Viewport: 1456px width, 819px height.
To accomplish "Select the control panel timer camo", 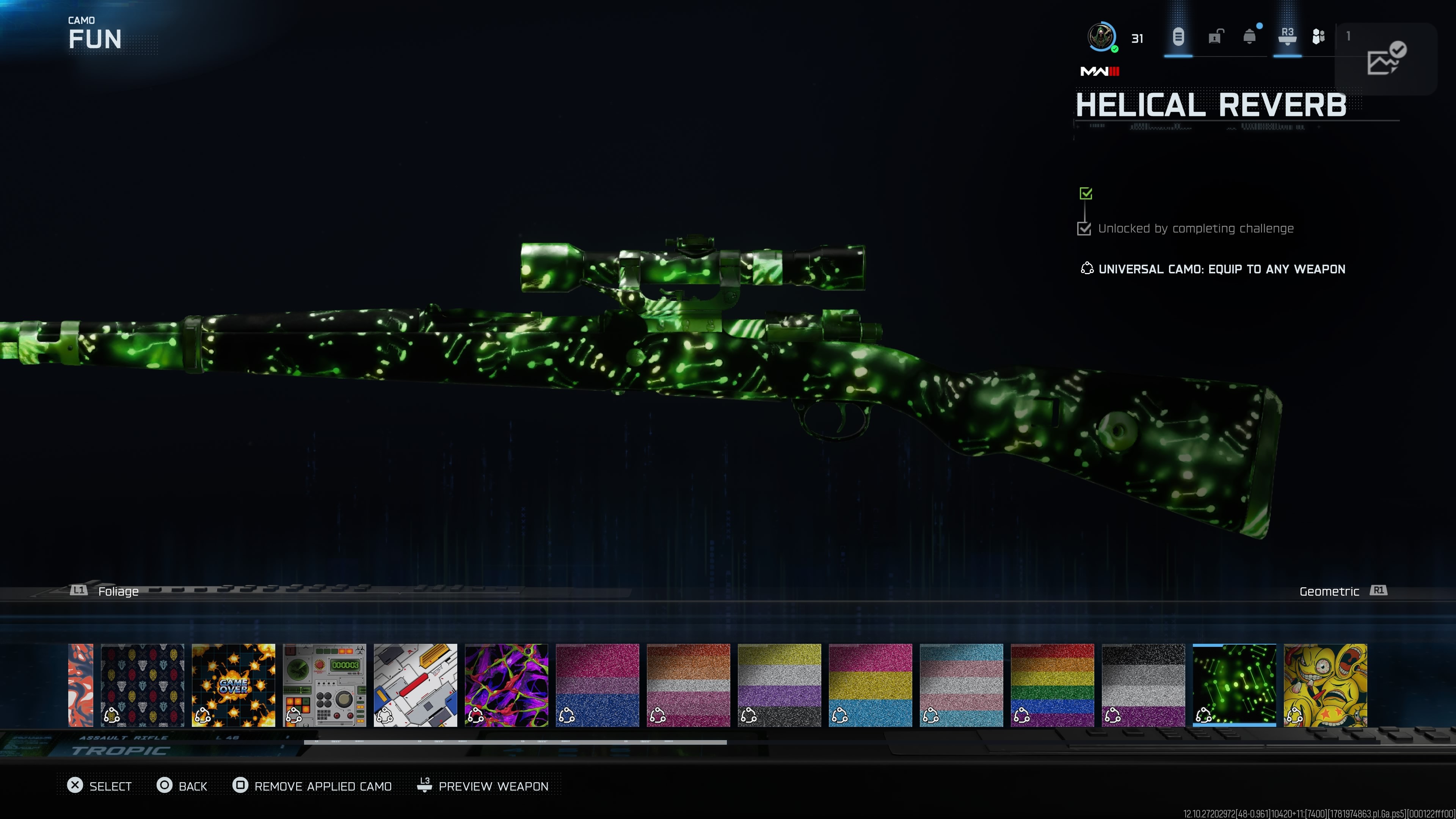I will click(x=325, y=685).
